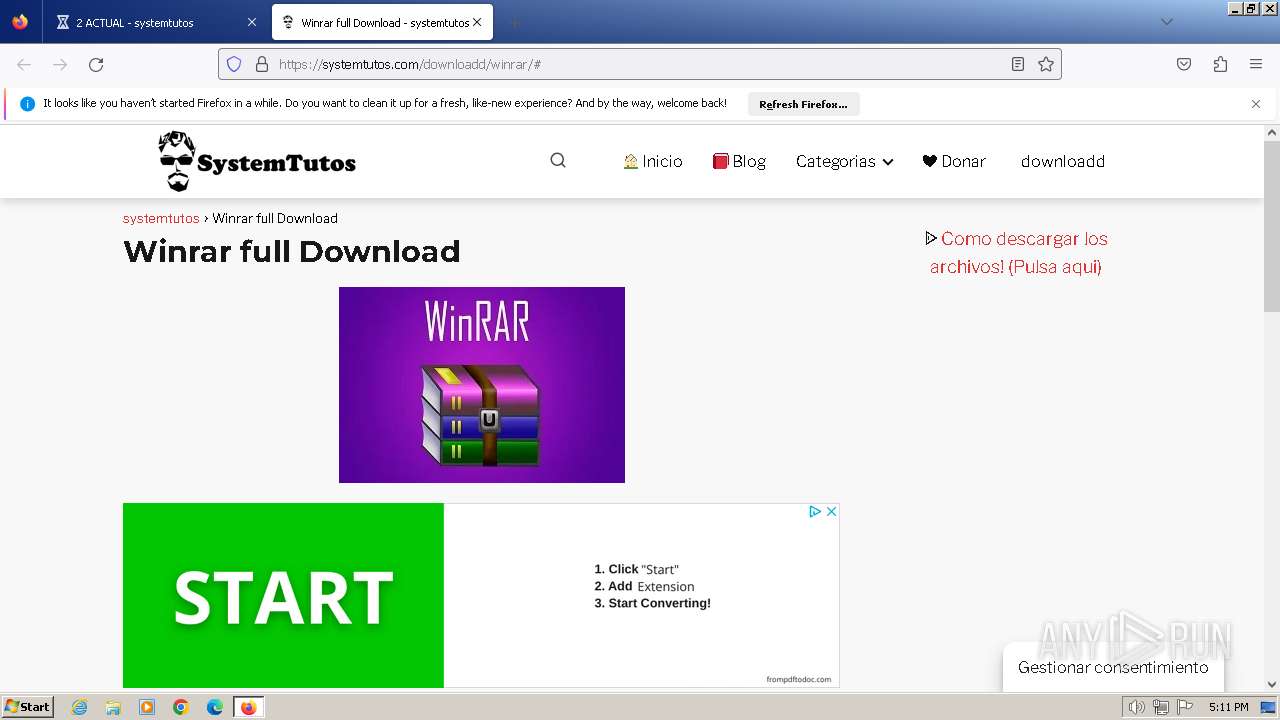Click the URL address bar
This screenshot has height=720, width=1280.
[640, 64]
